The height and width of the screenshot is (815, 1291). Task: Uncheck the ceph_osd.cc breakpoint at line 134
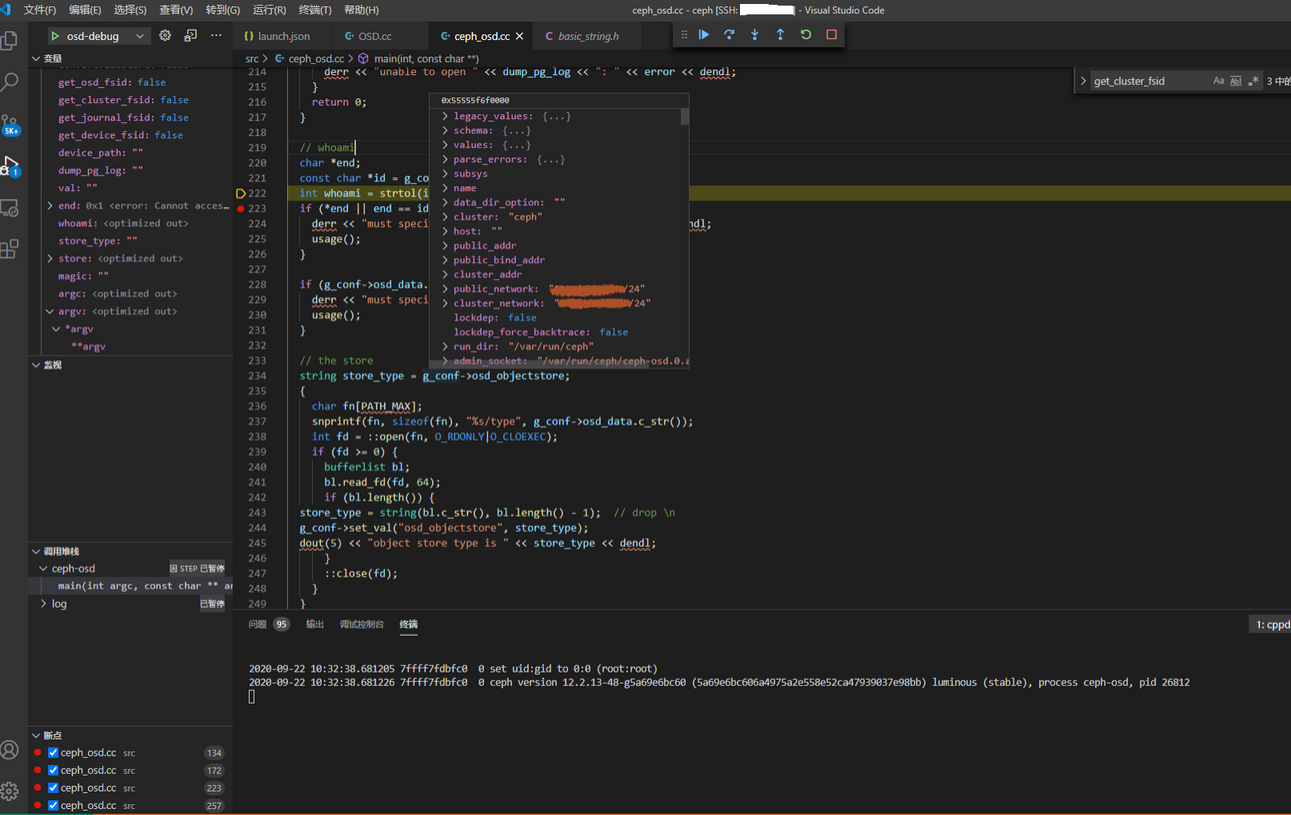coord(53,753)
